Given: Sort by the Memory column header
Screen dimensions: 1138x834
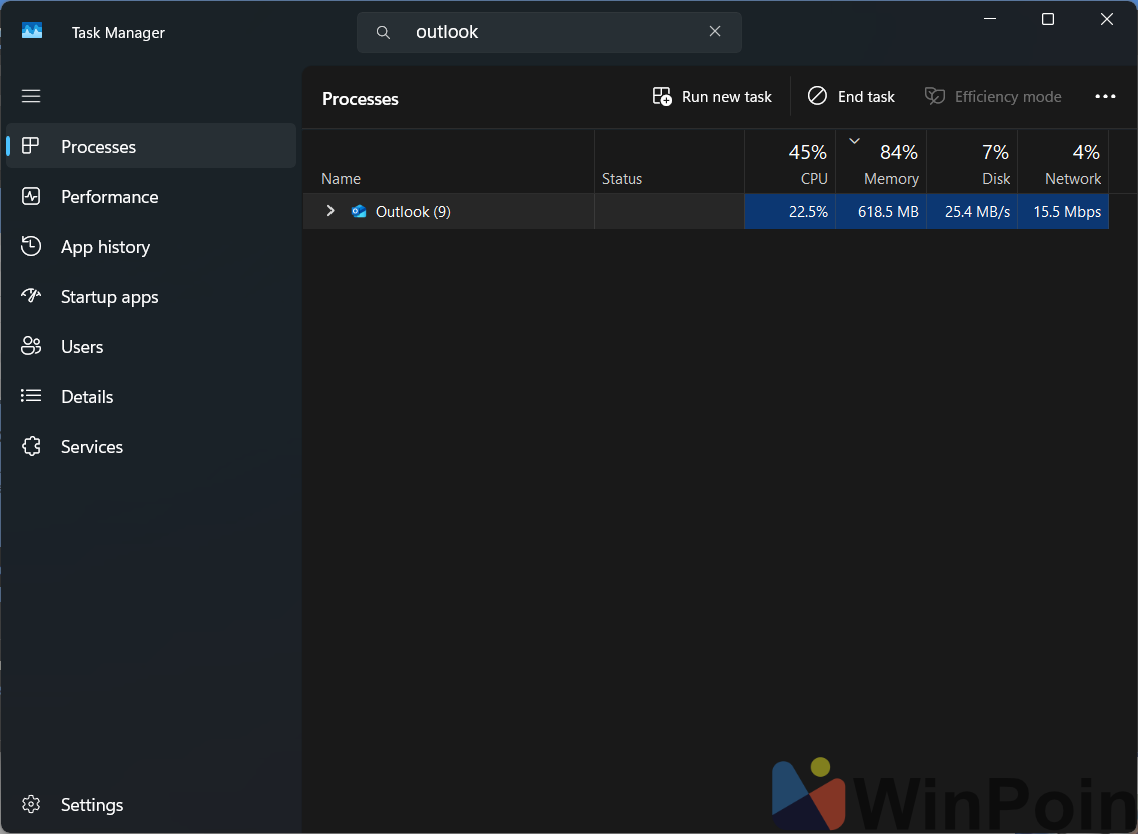Looking at the screenshot, I should [x=881, y=161].
